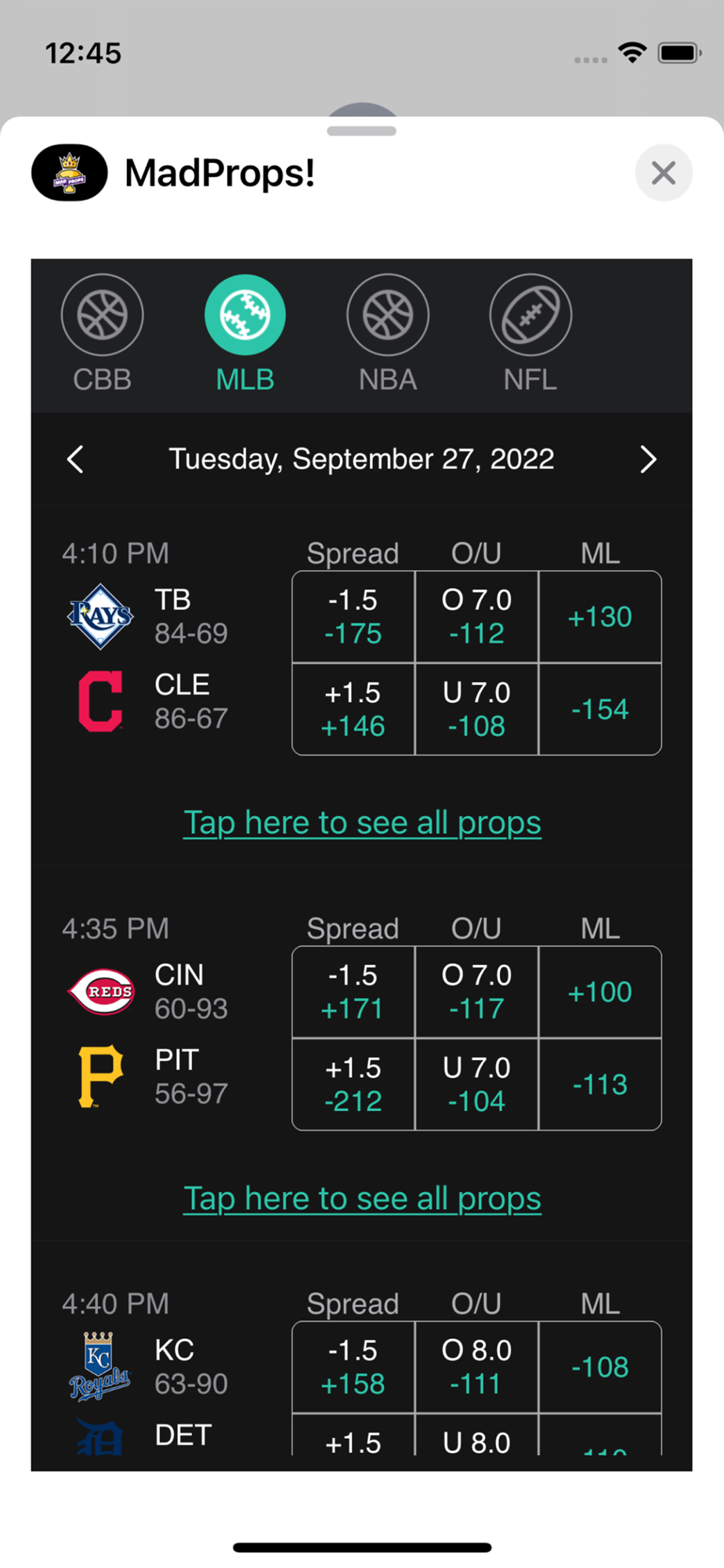Select PIT spread +1.5 at -212

(x=353, y=1084)
